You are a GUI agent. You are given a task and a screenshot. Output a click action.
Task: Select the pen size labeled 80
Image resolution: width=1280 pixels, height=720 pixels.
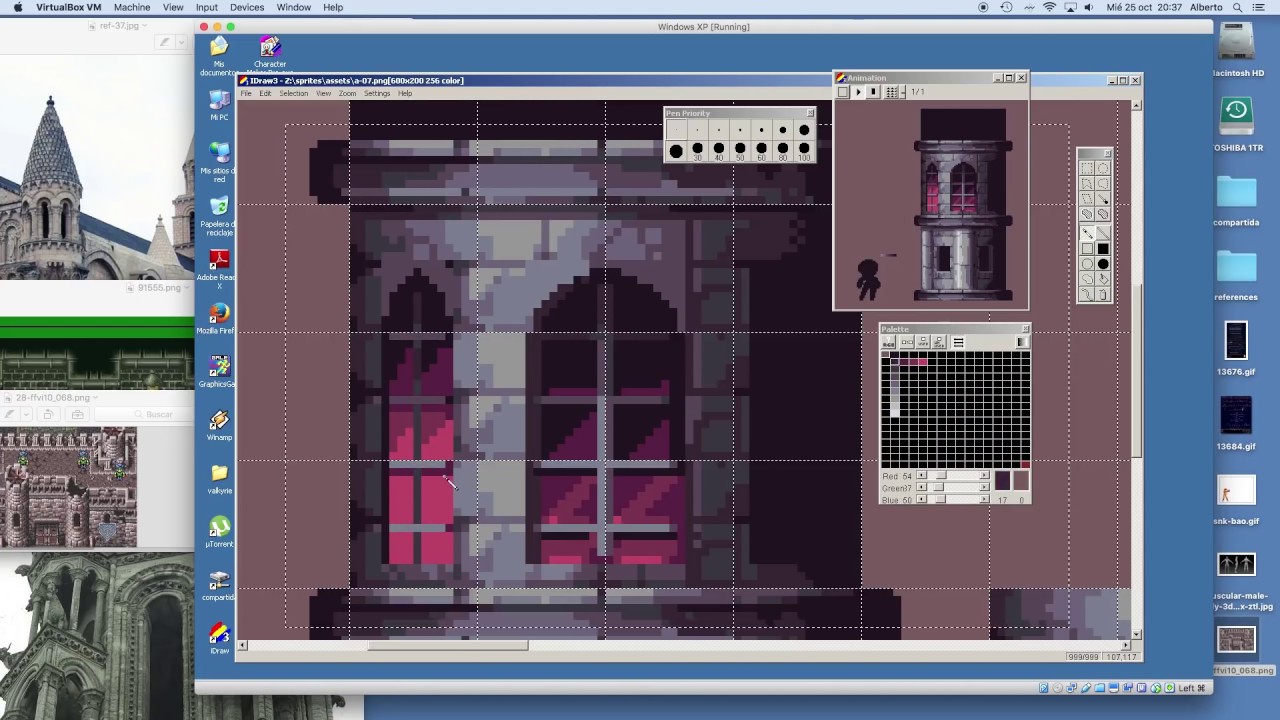pos(782,151)
